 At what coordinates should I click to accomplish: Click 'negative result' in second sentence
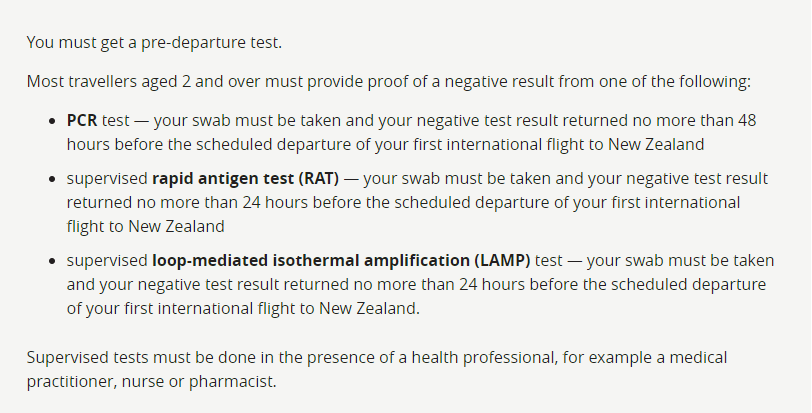point(499,82)
